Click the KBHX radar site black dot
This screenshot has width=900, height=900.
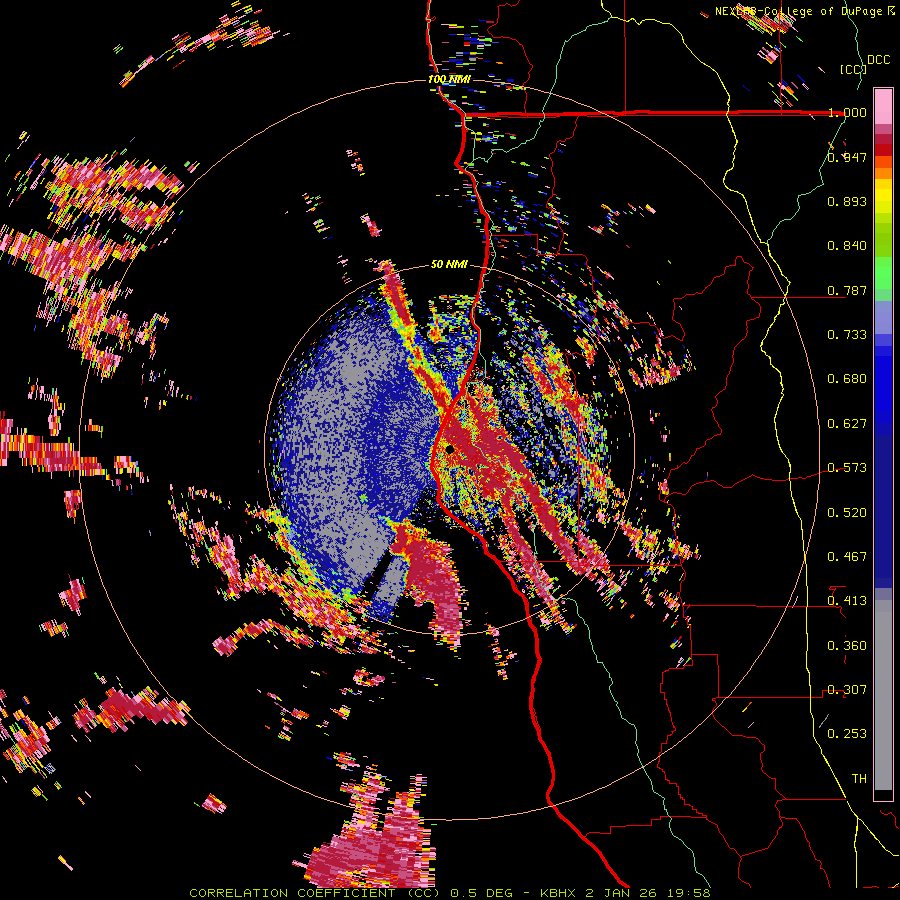tap(449, 449)
